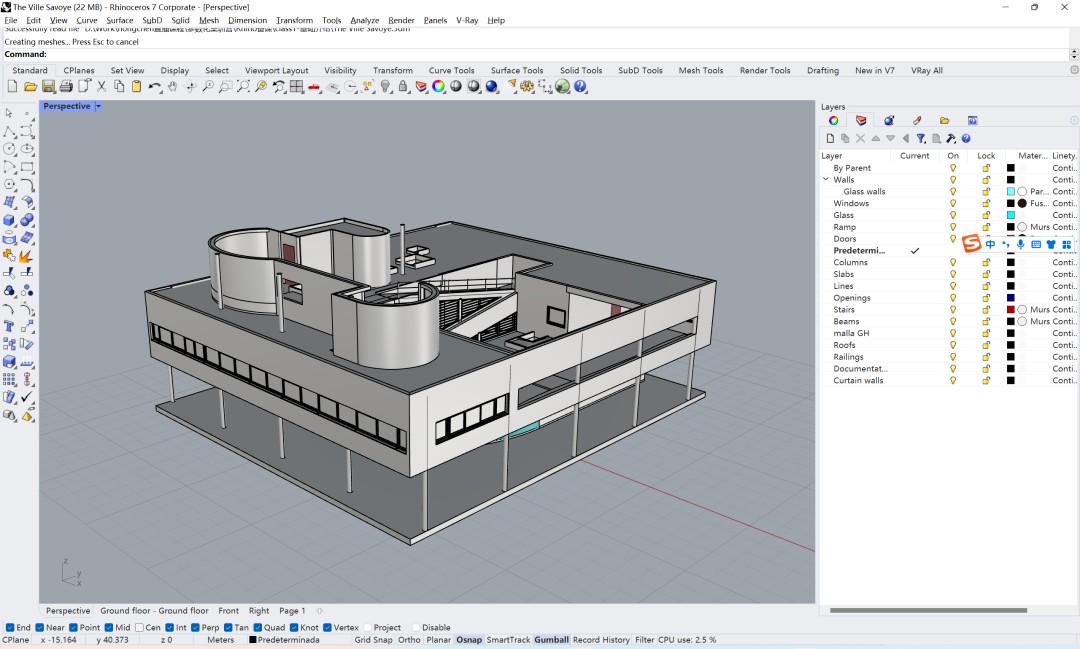Toggle Gumball in status bar
The height and width of the screenshot is (649, 1080).
tap(552, 640)
